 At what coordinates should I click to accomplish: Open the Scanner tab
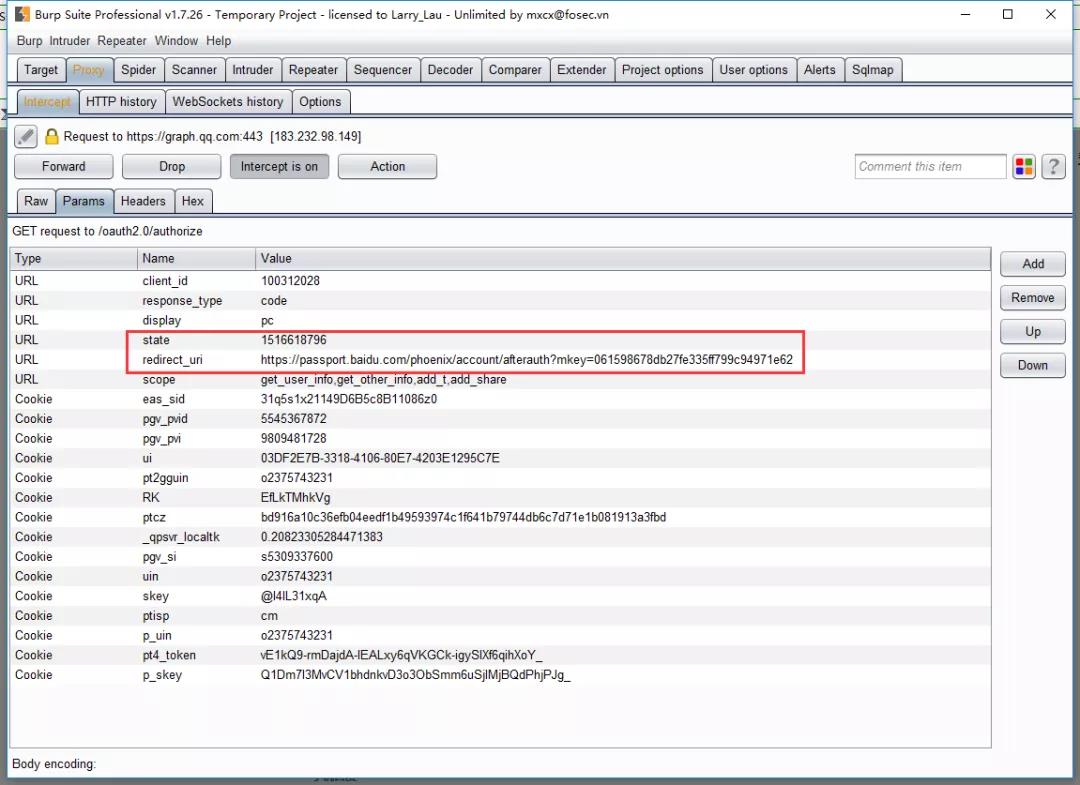click(194, 70)
